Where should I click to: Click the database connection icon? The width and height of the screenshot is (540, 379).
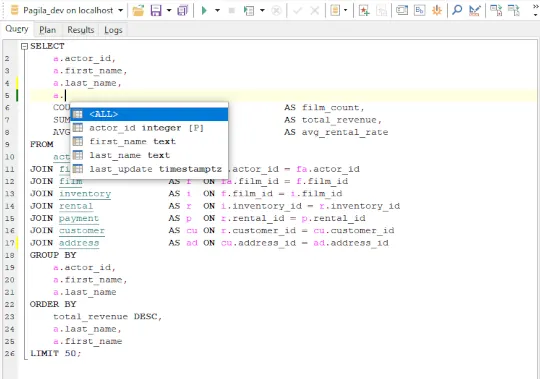(14, 10)
